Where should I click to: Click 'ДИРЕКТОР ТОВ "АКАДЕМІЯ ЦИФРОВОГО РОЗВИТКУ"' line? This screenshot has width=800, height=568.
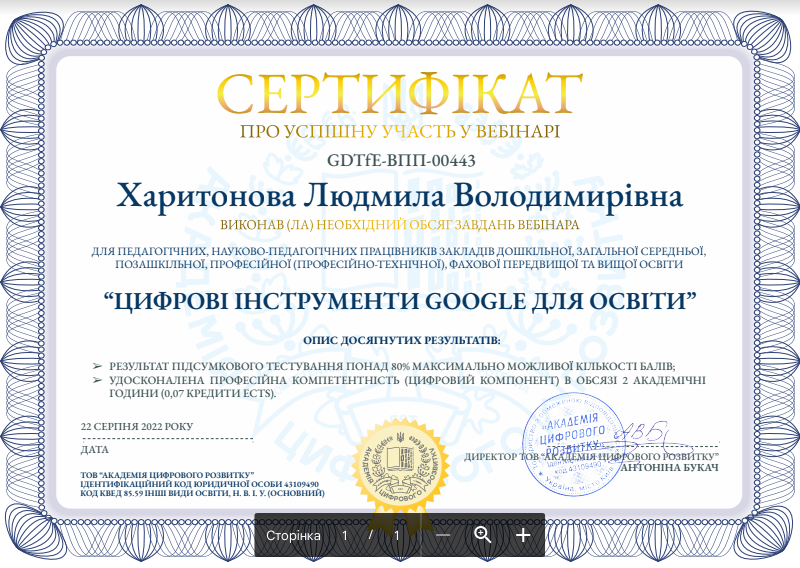pyautogui.click(x=591, y=457)
